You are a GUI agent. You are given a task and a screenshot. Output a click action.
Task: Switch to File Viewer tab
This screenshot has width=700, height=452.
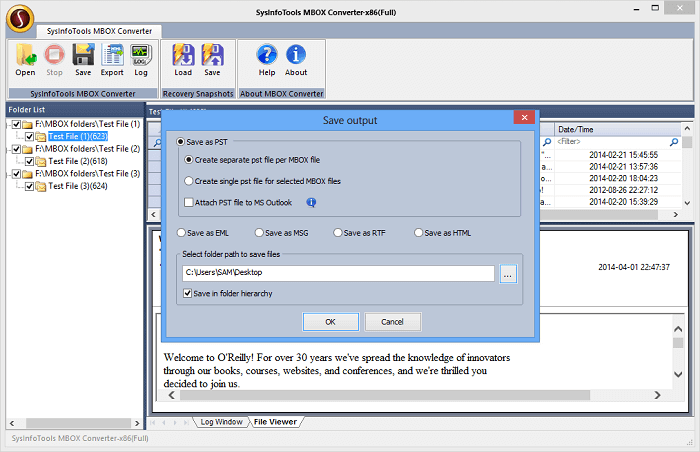tap(275, 422)
